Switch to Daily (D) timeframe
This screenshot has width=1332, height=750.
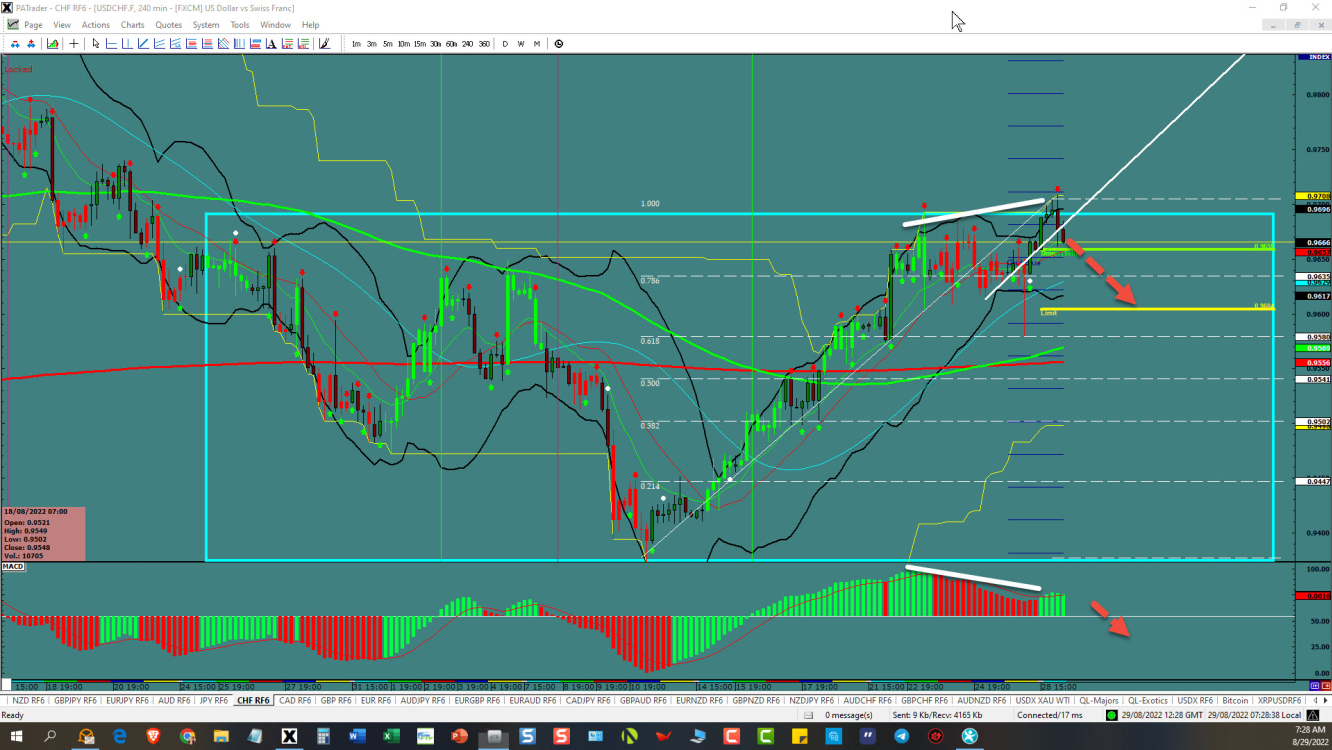[505, 43]
